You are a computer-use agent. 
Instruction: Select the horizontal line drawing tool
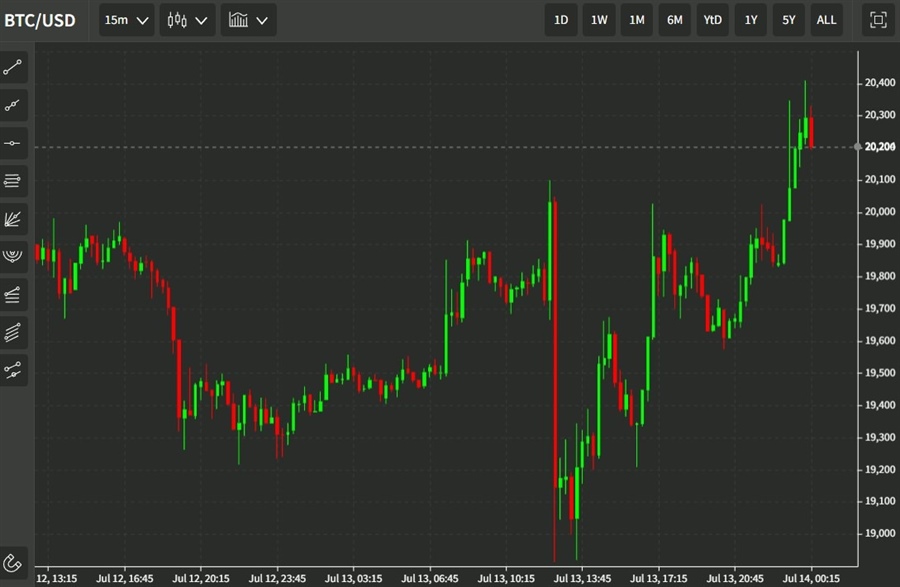[14, 143]
